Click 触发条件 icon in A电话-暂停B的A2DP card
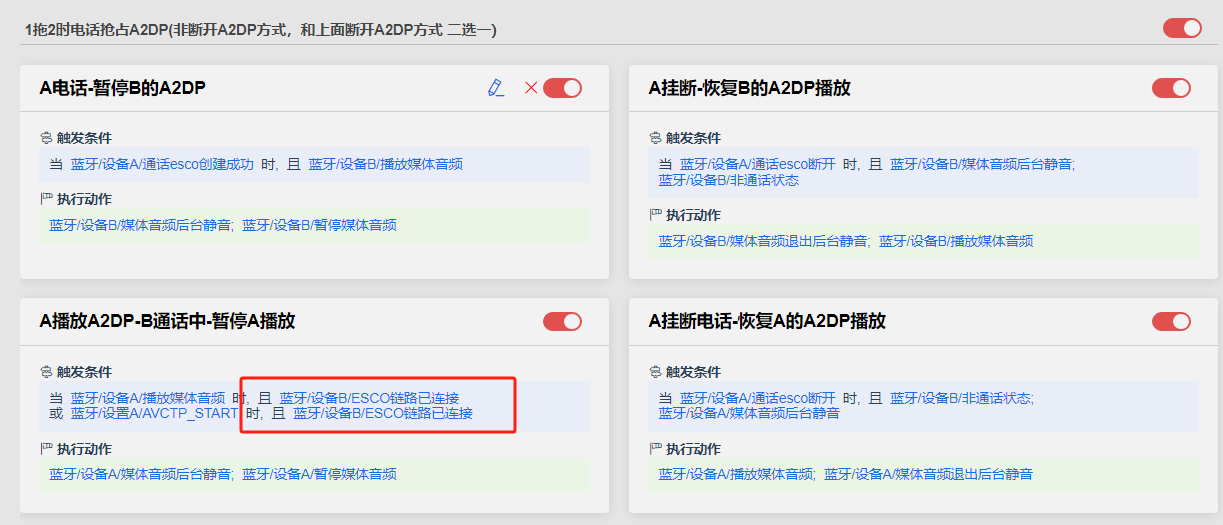 45,138
